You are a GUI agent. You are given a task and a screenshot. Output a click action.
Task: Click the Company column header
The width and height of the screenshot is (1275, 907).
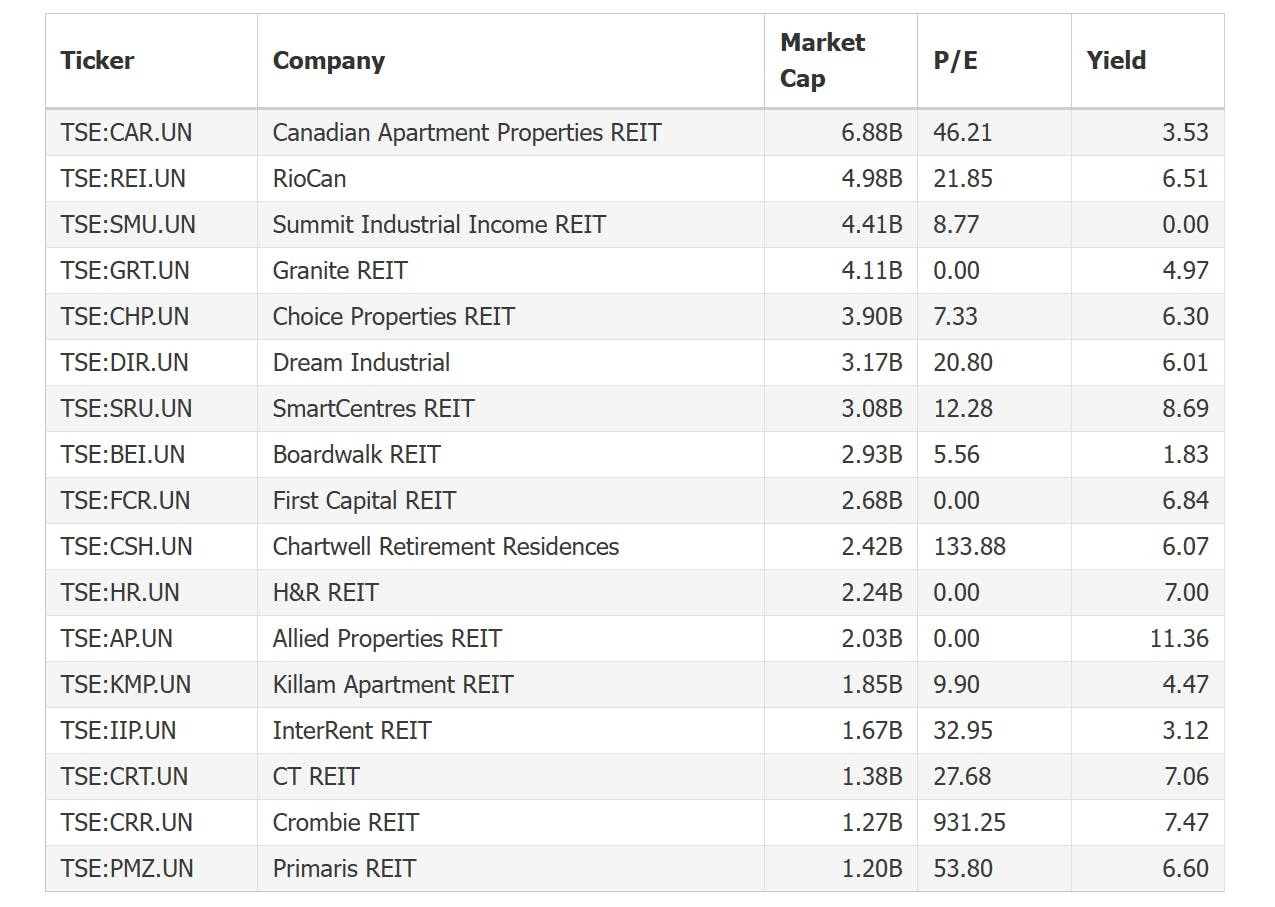[328, 60]
